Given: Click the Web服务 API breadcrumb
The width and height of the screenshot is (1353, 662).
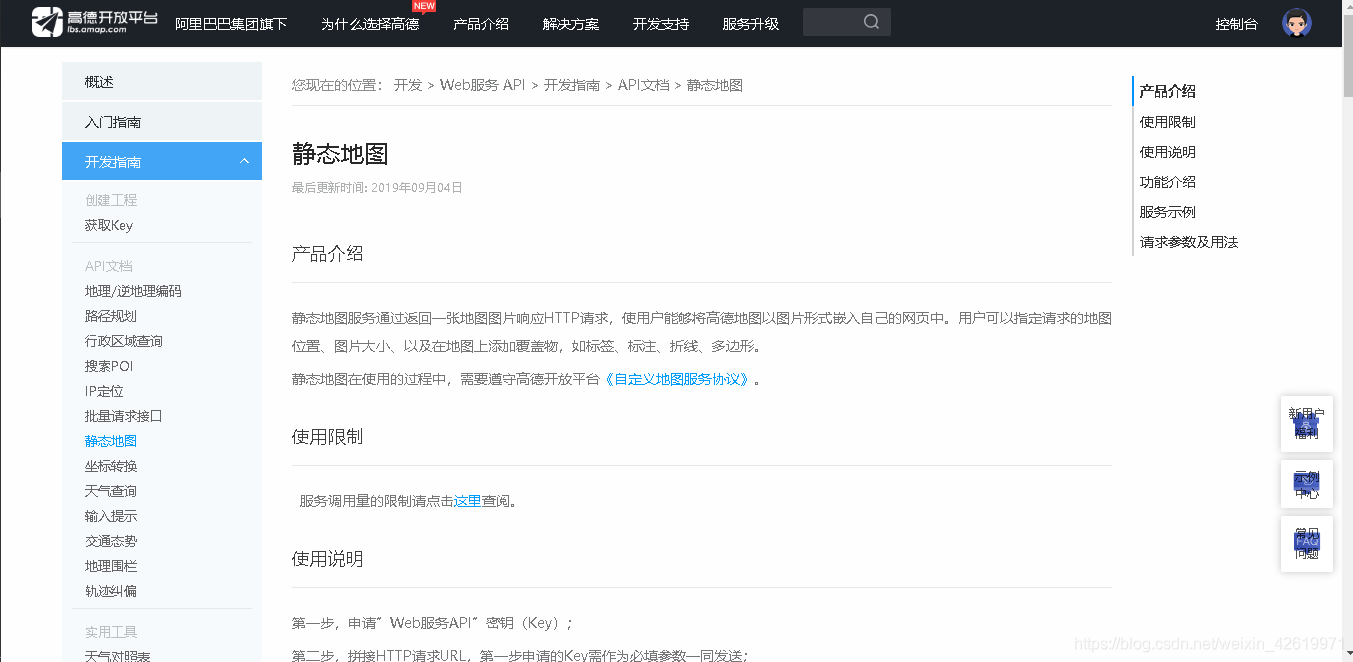Looking at the screenshot, I should tap(482, 85).
